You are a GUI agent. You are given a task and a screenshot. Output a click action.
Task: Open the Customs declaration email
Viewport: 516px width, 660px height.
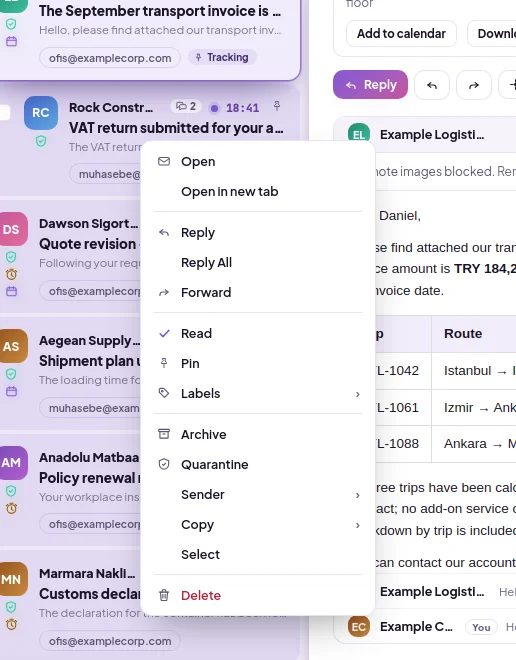(89, 594)
